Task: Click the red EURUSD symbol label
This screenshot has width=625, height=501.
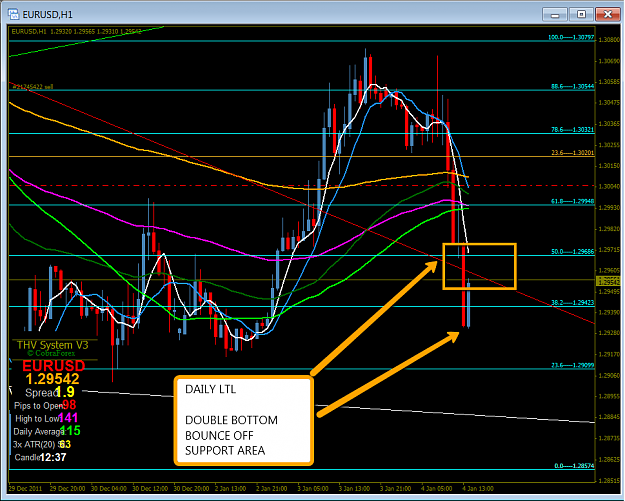Action: tap(53, 365)
